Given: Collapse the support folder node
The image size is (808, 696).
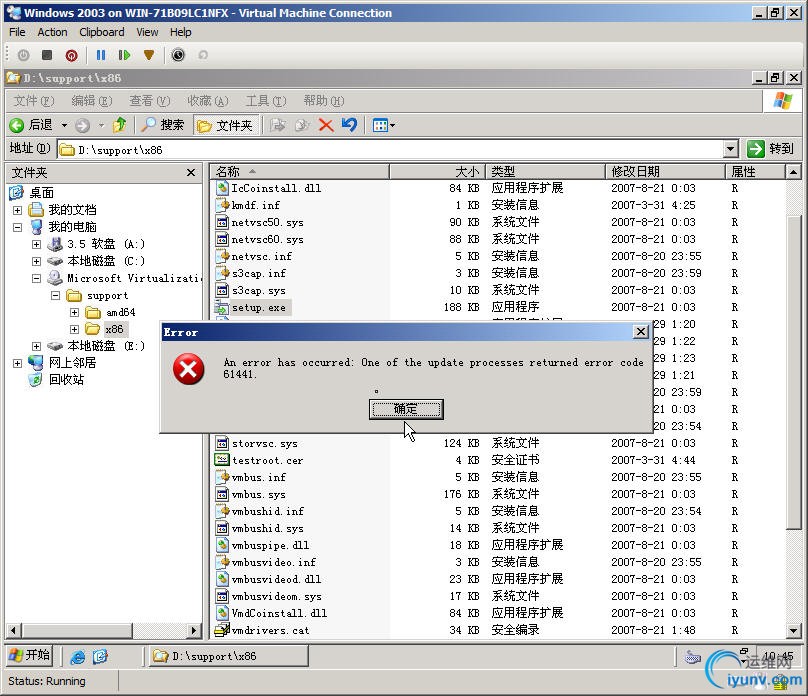Looking at the screenshot, I should (x=55, y=295).
